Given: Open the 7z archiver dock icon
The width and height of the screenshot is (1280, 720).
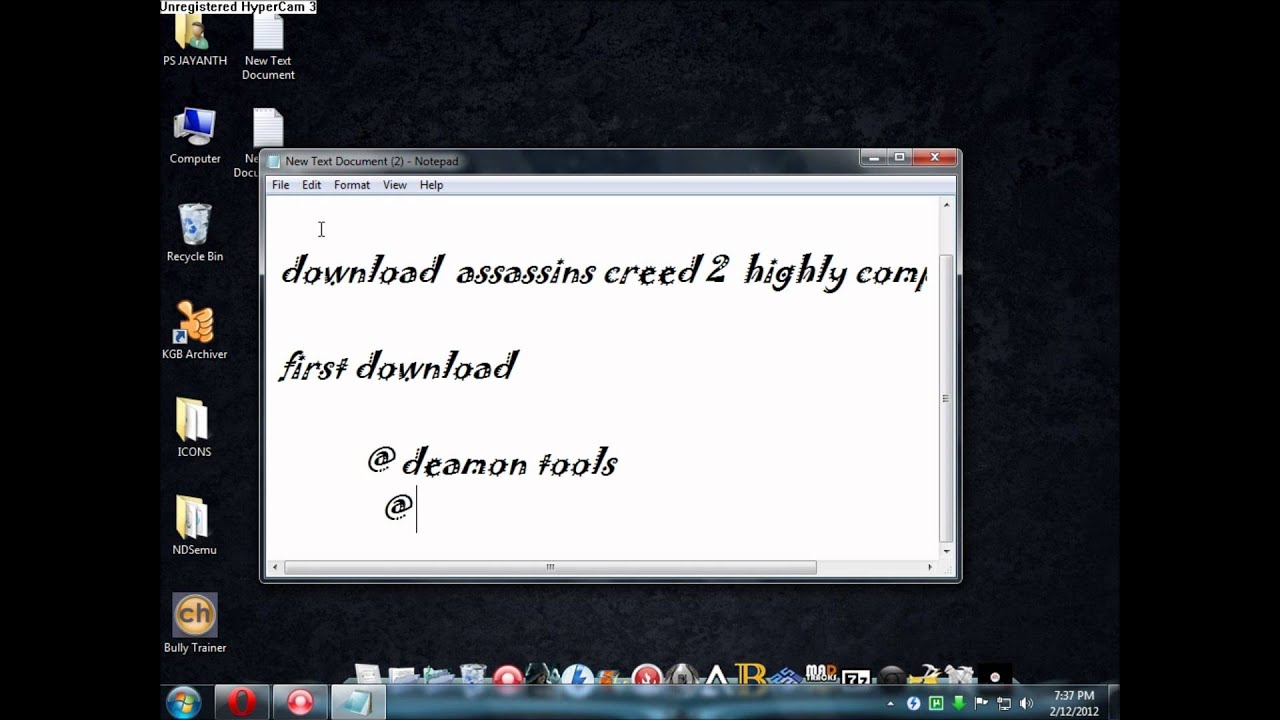Looking at the screenshot, I should [x=857, y=678].
